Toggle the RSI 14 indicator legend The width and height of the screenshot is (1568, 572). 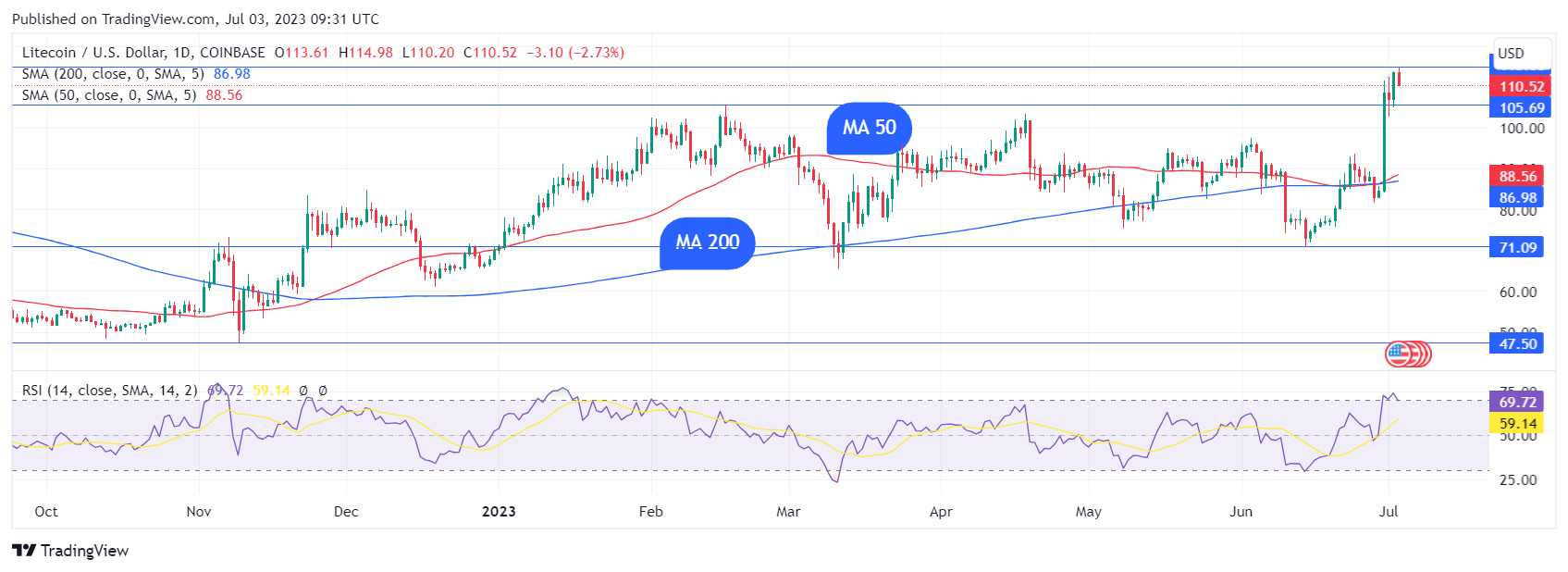point(109,391)
